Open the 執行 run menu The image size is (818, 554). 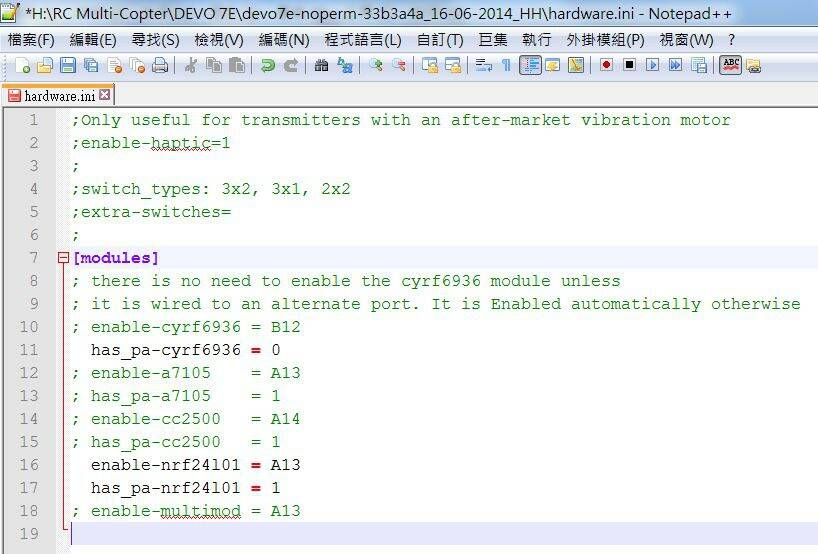click(537, 40)
